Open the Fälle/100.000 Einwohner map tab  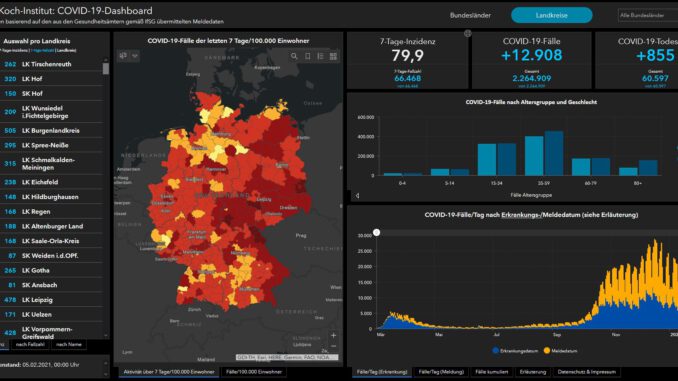click(x=254, y=371)
